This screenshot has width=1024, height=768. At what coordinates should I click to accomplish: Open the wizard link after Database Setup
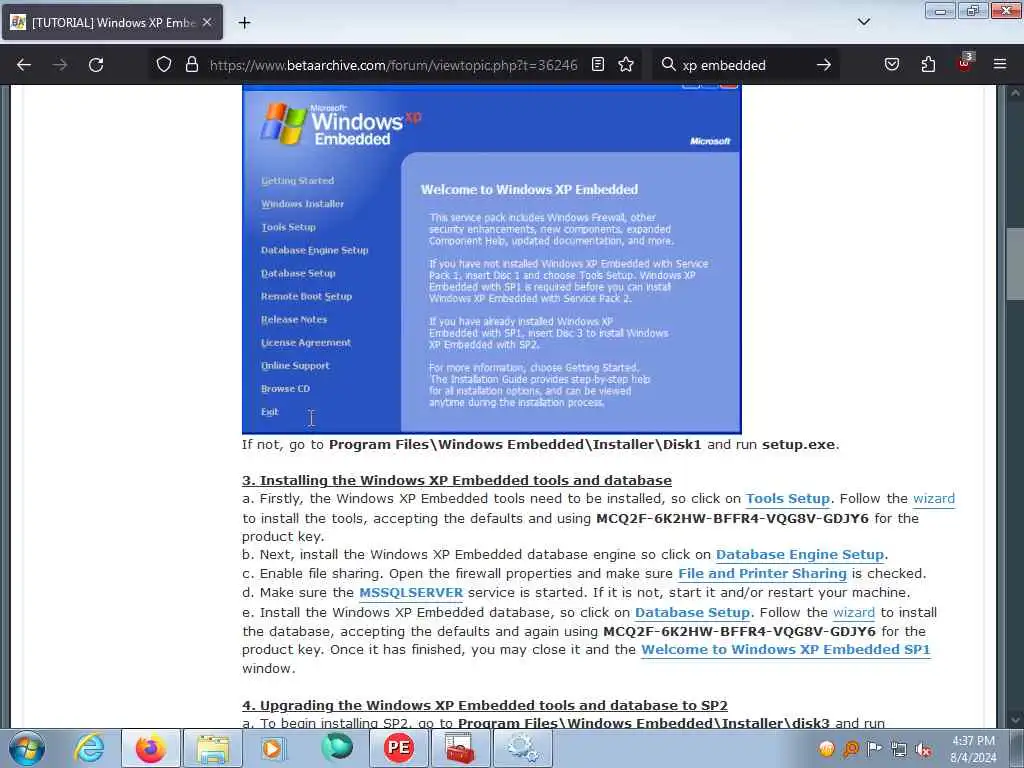[854, 613]
